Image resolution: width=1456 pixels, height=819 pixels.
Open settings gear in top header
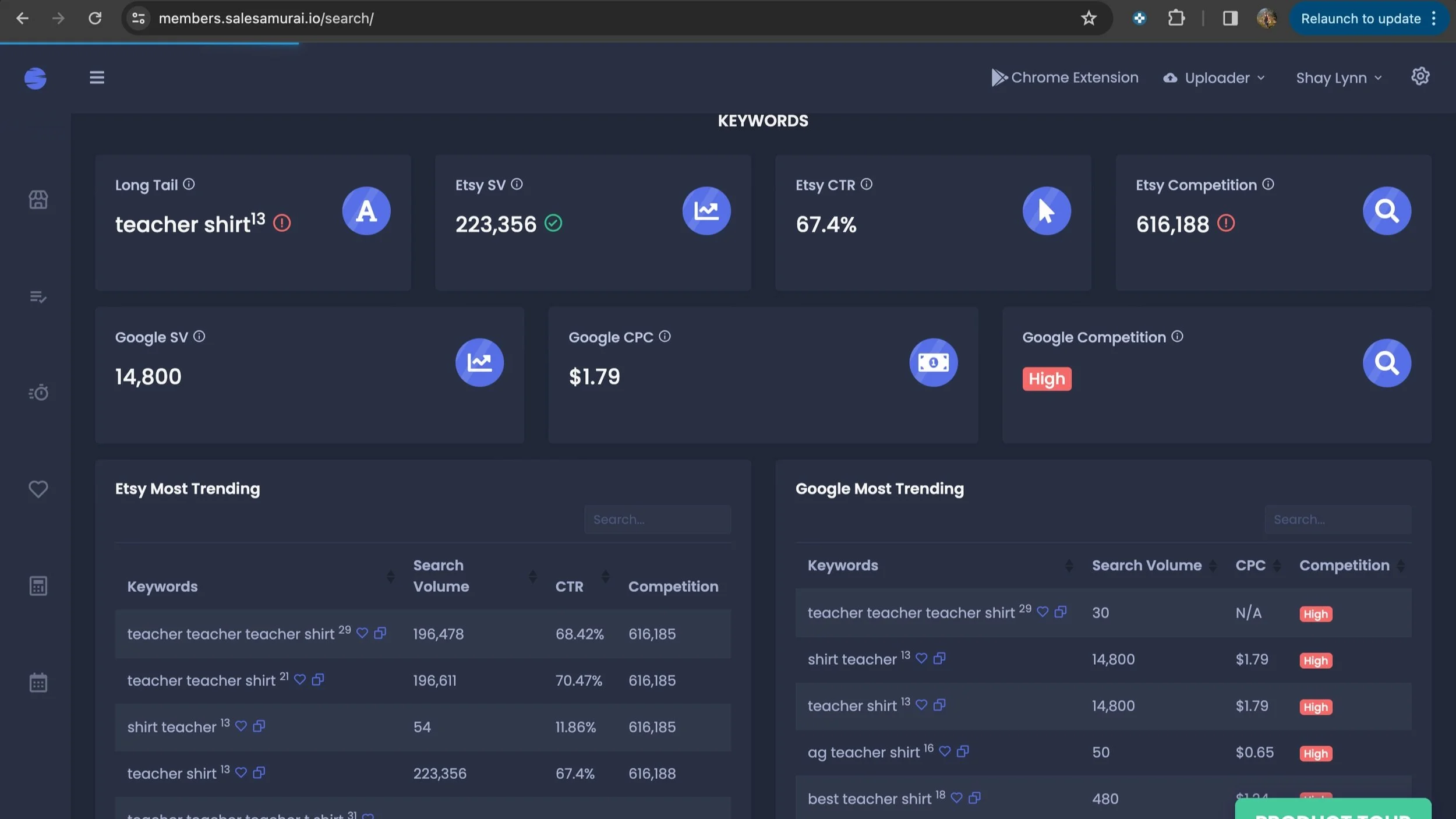click(1420, 76)
